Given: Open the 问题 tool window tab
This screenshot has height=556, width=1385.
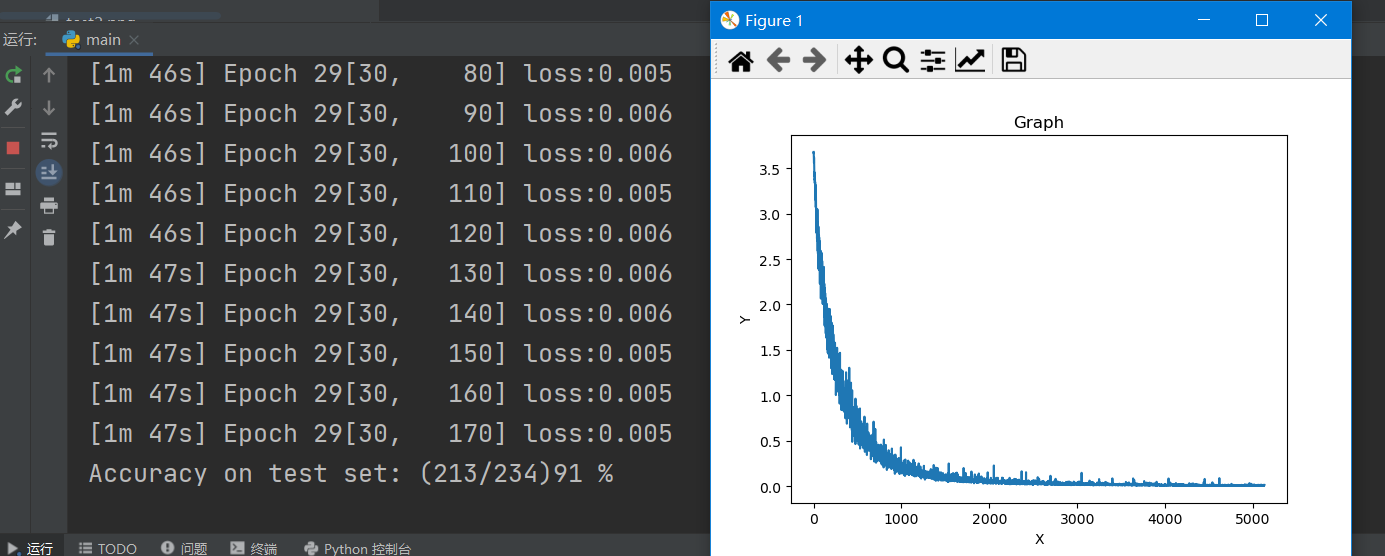Looking at the screenshot, I should coord(184,548).
